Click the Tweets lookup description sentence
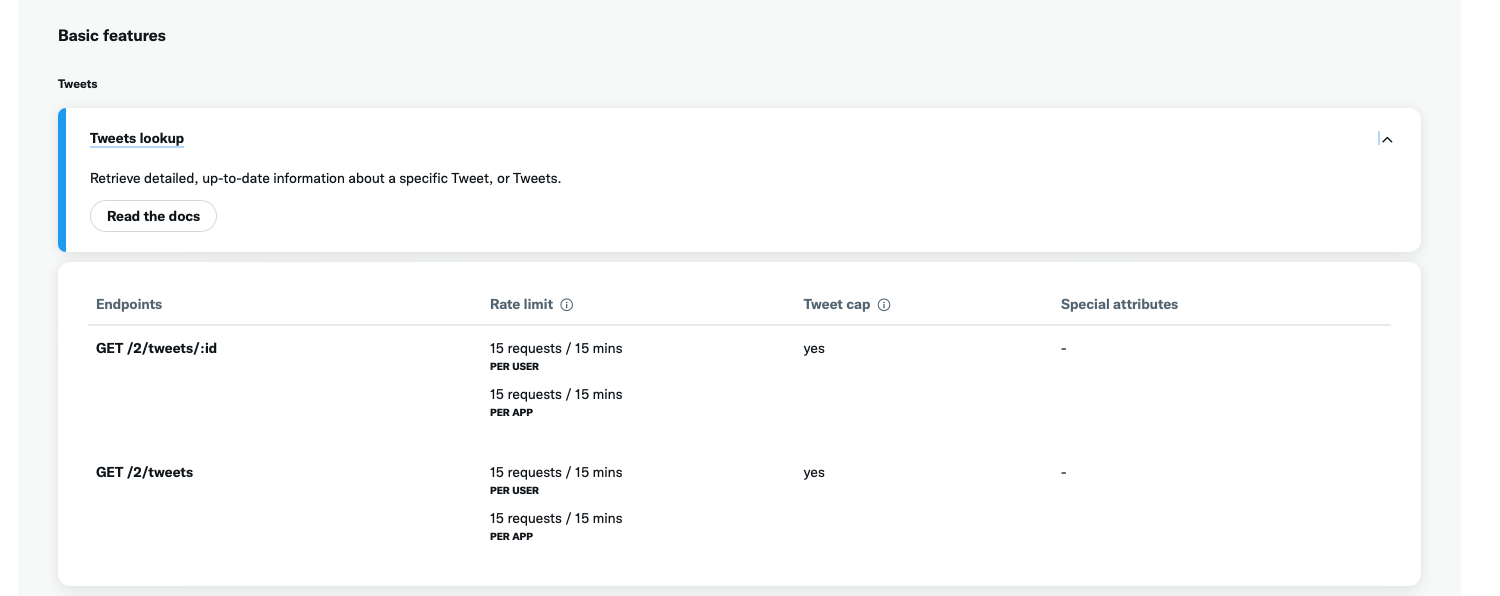 click(x=325, y=179)
